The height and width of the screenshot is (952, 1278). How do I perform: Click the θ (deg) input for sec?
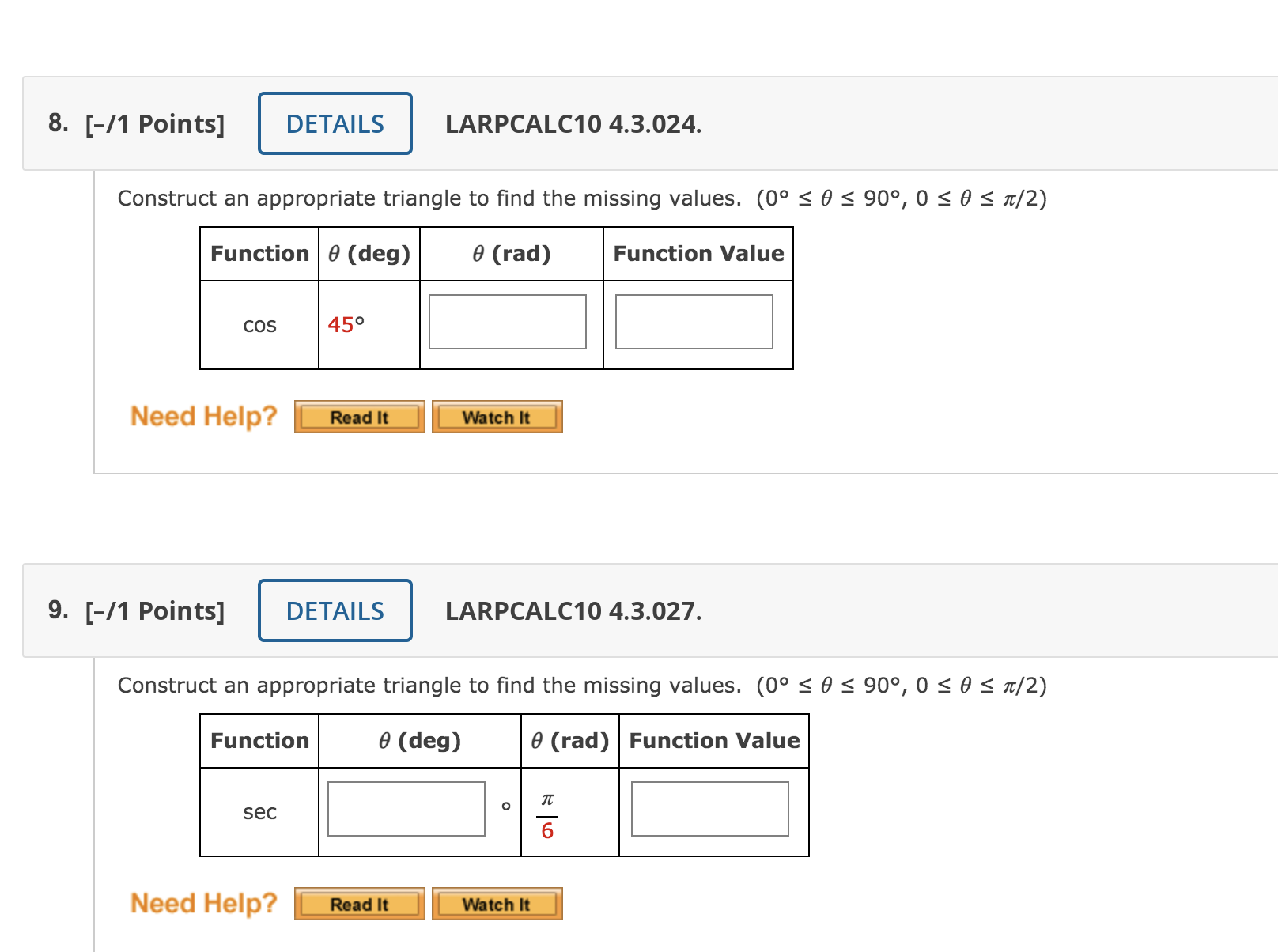tap(406, 809)
